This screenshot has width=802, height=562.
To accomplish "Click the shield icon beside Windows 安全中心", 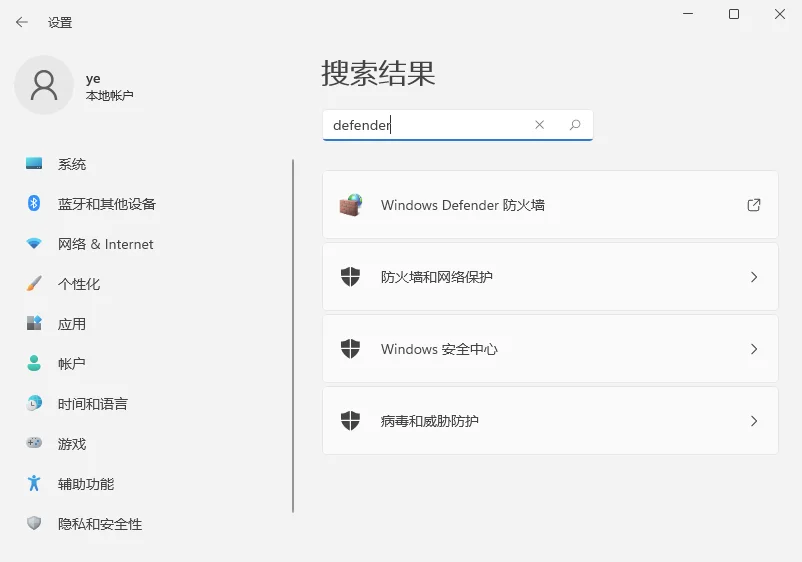I will click(x=350, y=349).
